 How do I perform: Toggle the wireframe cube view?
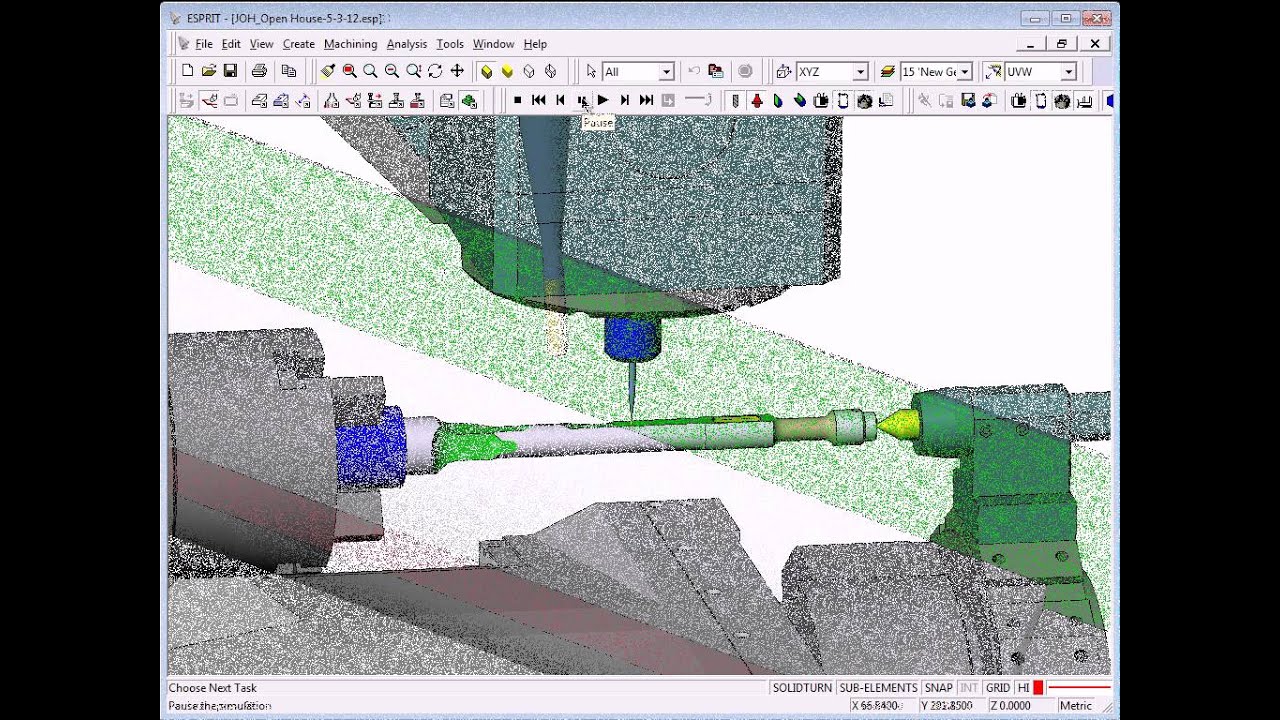tap(529, 71)
